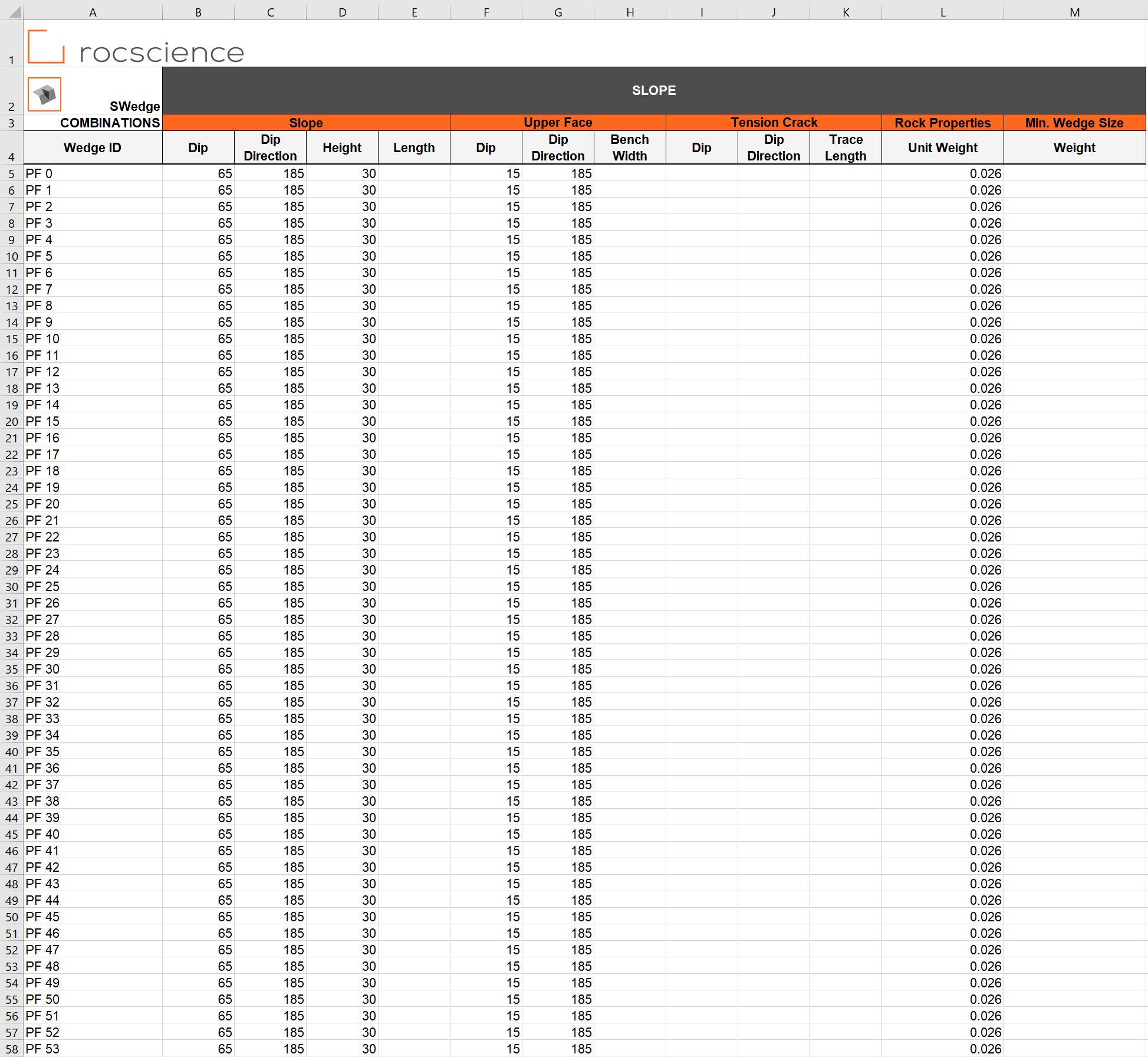This screenshot has height=1057, width=1148.
Task: Click the orange Slope group header
Action: click(x=306, y=123)
